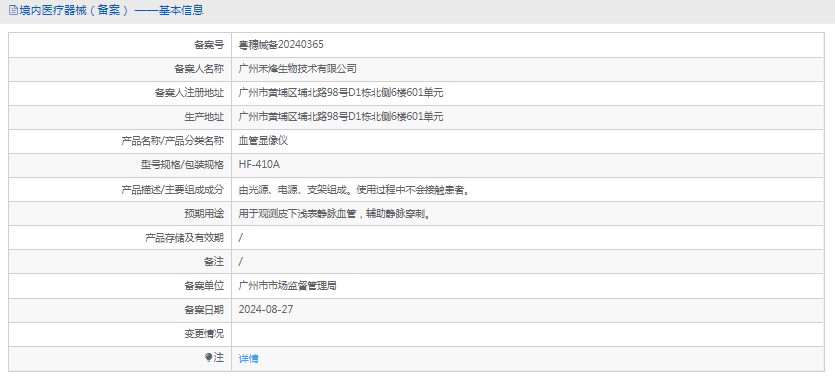This screenshot has width=835, height=378.
Task: Click the 型号规格/包装规格 label
Action: click(183, 165)
